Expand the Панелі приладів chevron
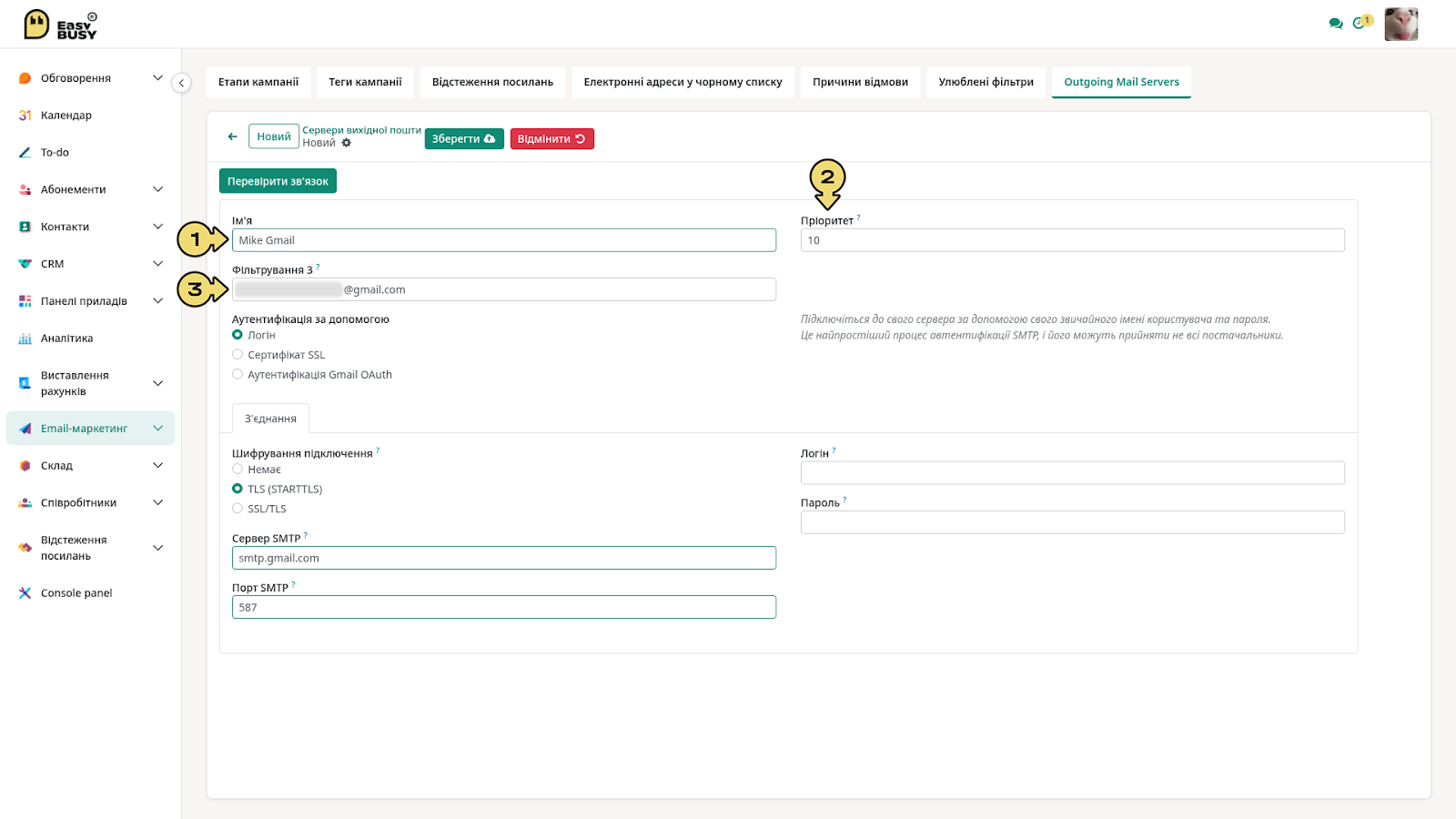Viewport: 1456px width, 819px height. pos(157,301)
